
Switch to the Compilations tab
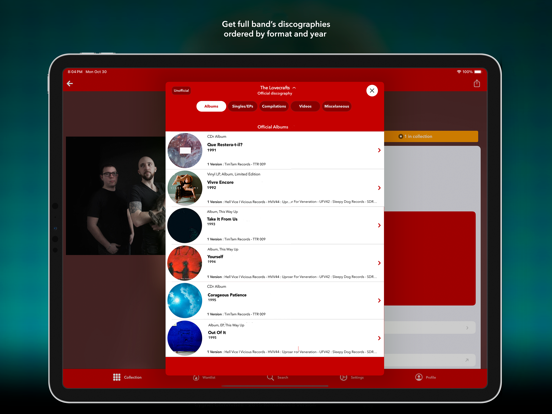[x=274, y=106]
